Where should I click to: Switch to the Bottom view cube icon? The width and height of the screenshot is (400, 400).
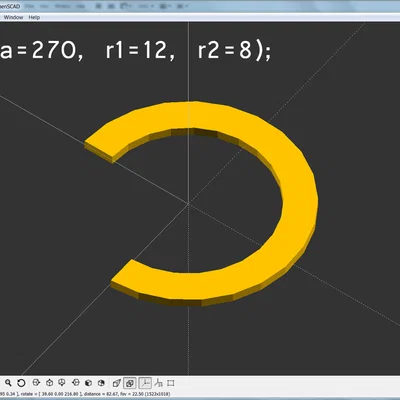[x=62, y=383]
